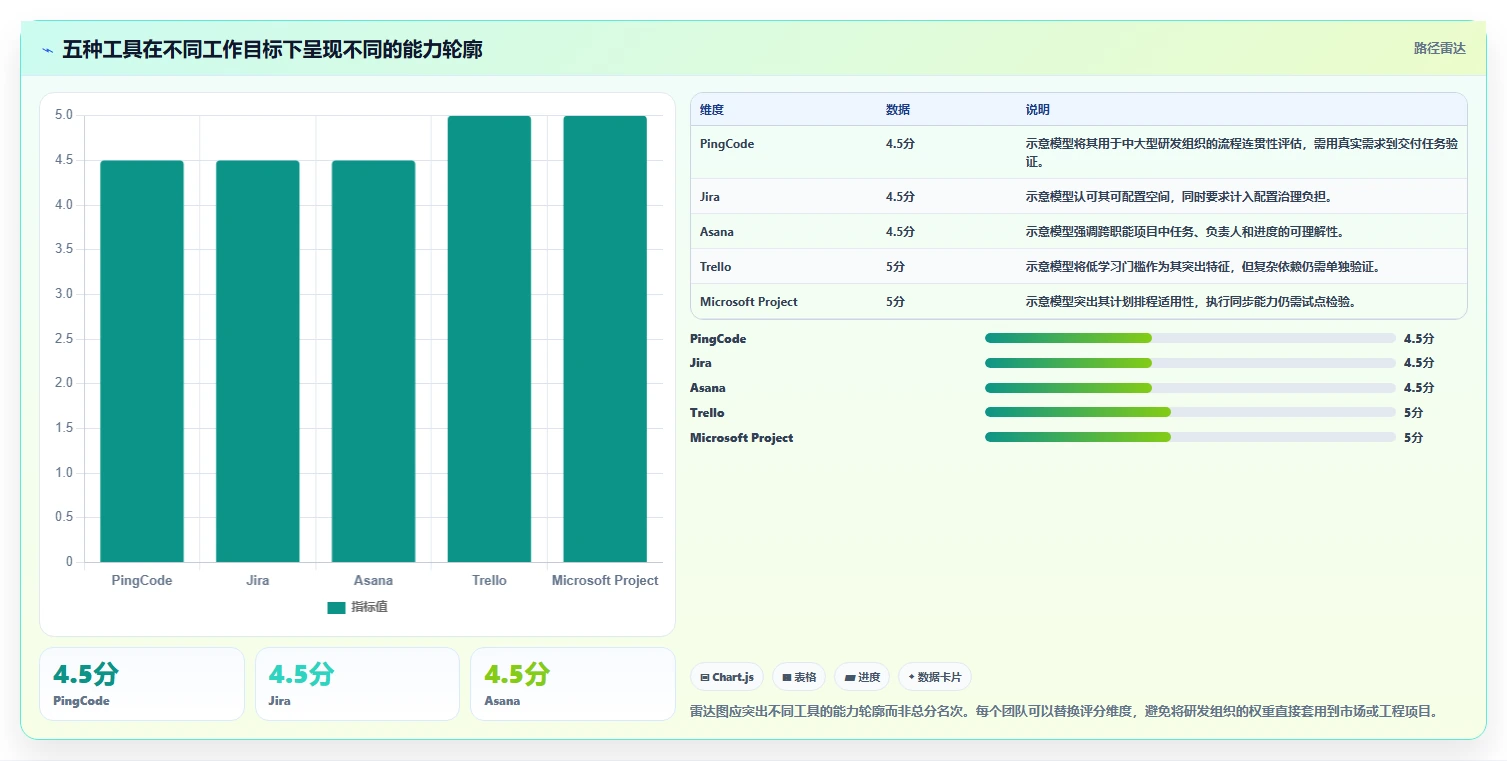
Task: Click the Microsoft Project x-axis label
Action: [605, 580]
